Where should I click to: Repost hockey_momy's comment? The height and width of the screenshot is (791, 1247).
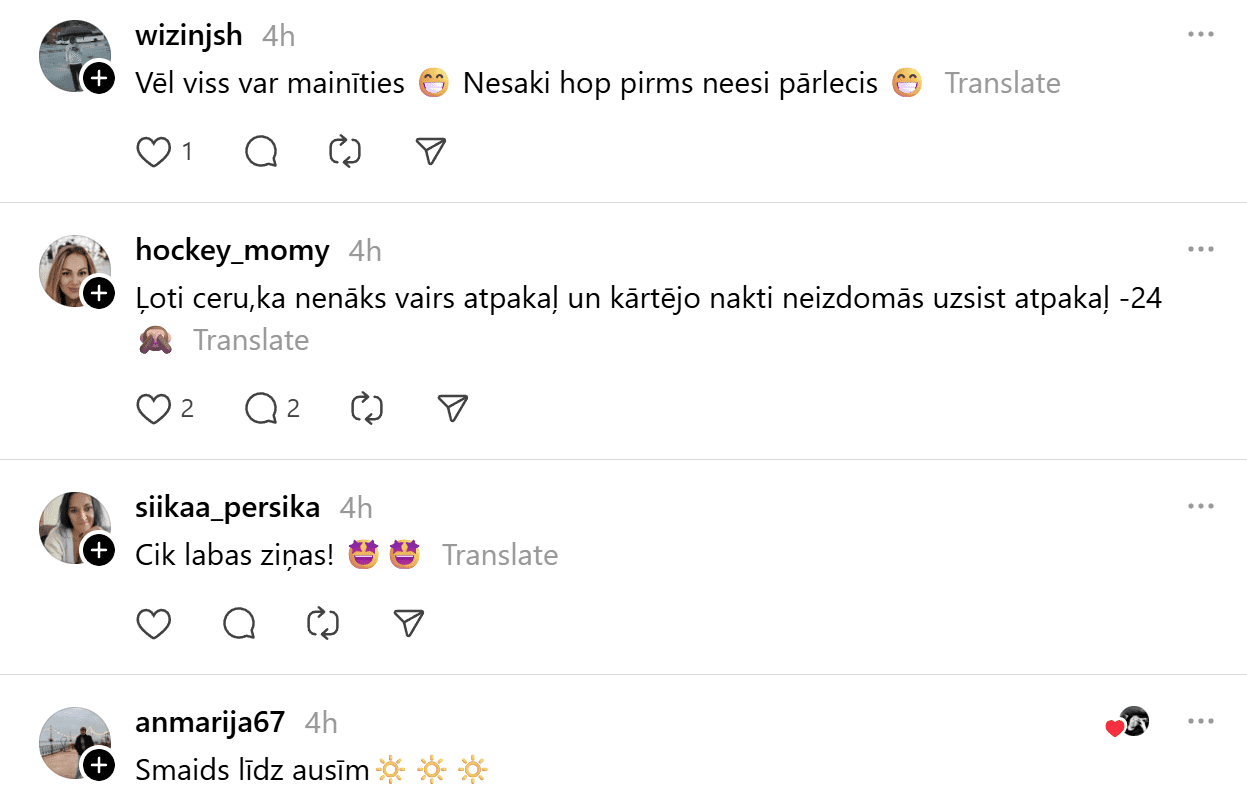click(x=367, y=408)
